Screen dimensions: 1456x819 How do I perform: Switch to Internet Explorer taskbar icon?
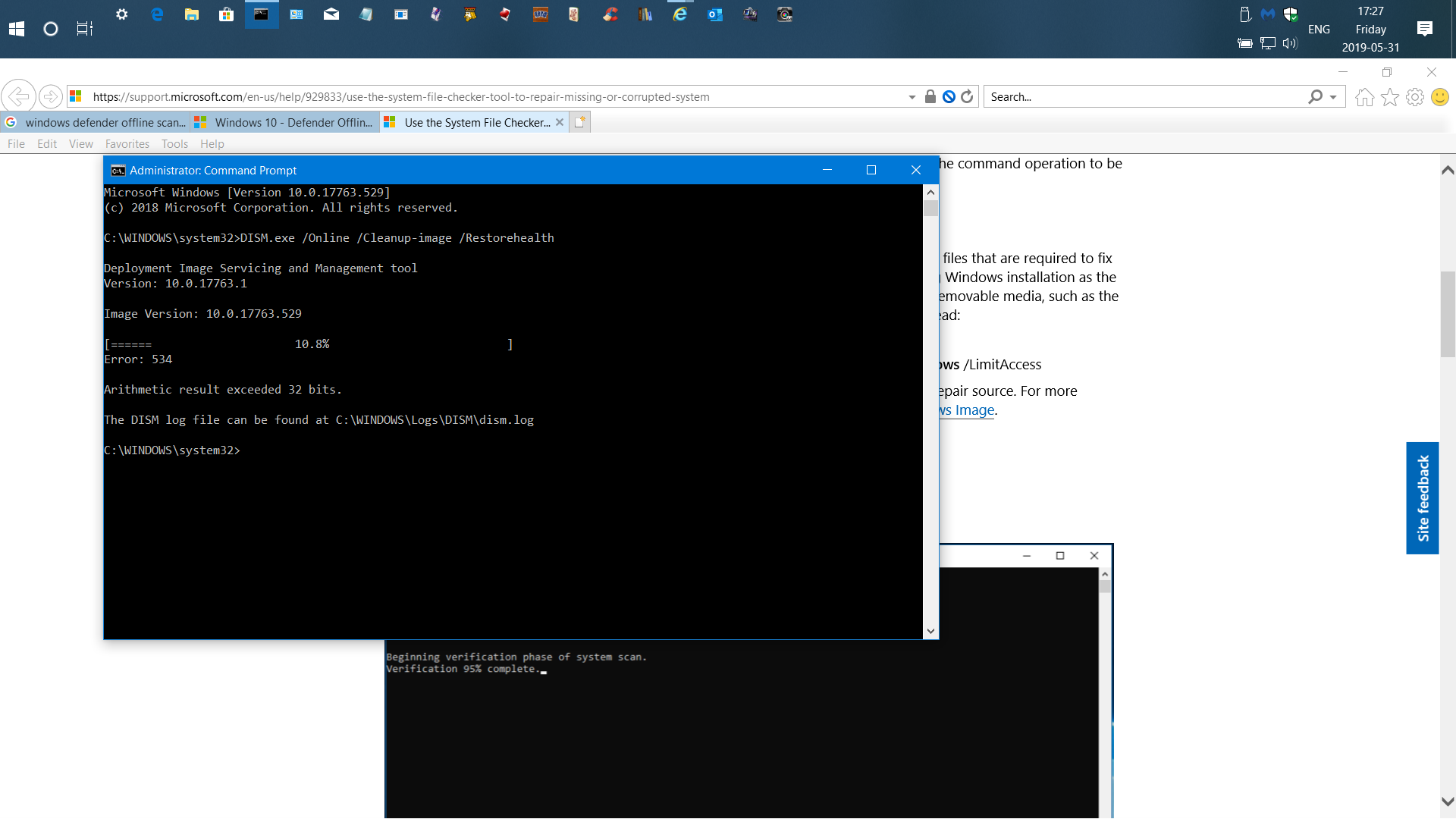[x=680, y=14]
